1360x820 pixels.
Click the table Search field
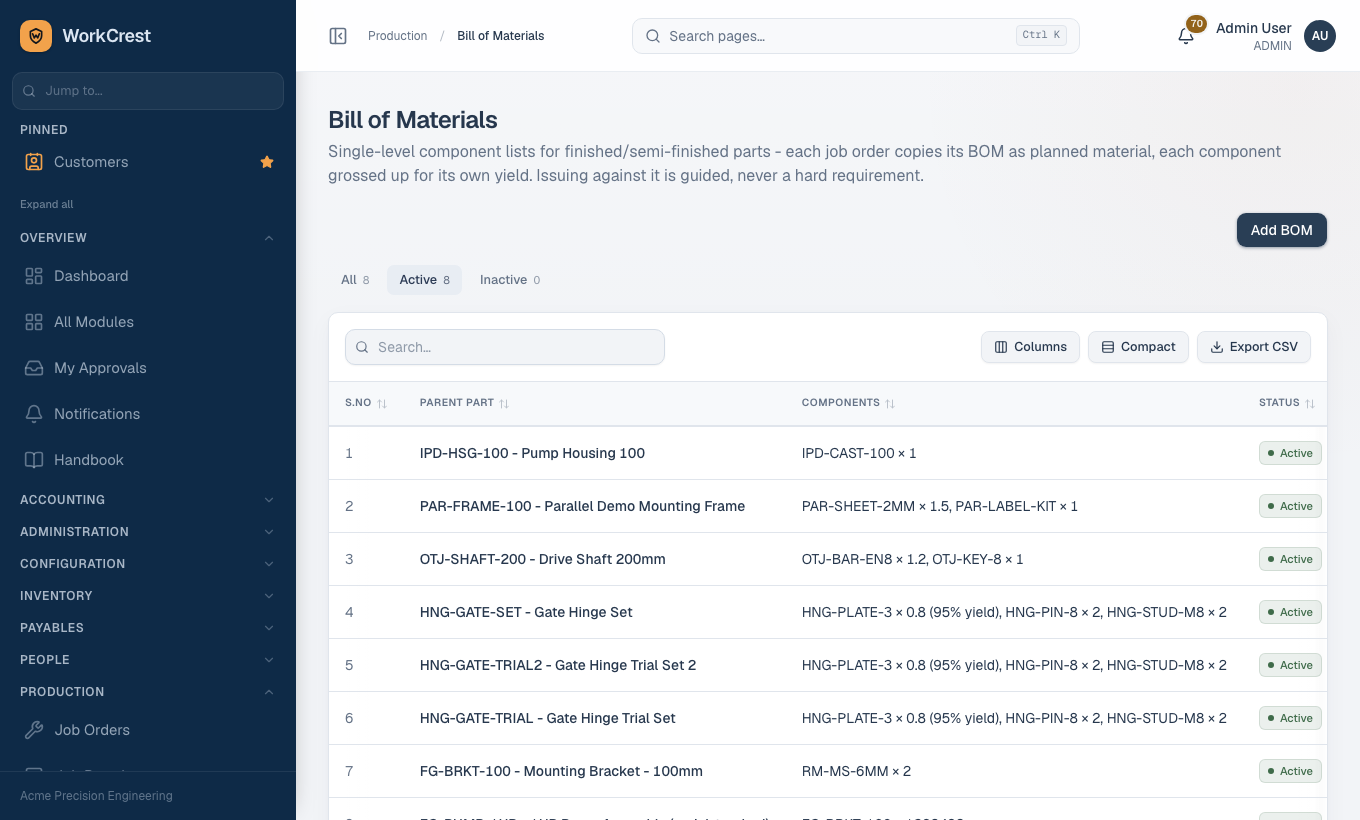pyautogui.click(x=505, y=347)
